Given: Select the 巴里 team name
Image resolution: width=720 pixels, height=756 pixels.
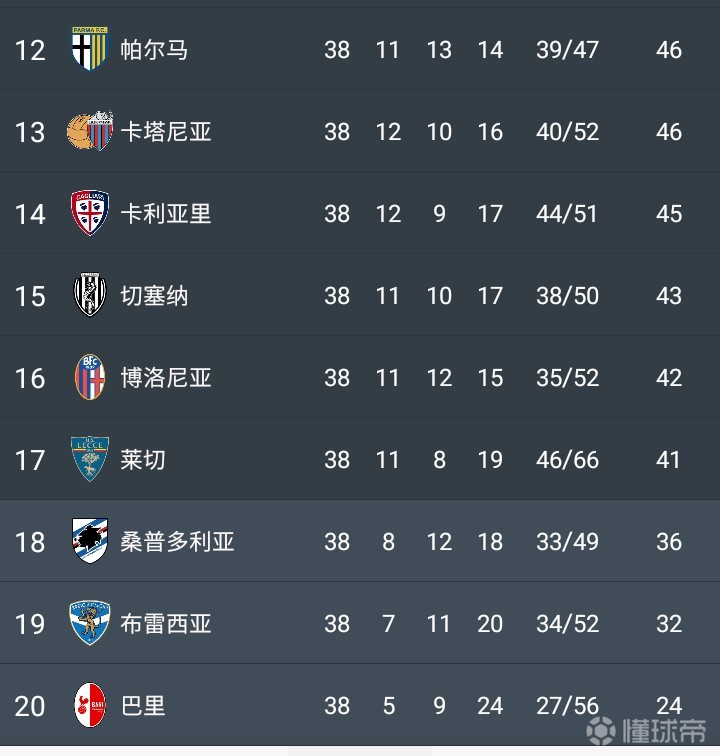Looking at the screenshot, I should point(143,705).
